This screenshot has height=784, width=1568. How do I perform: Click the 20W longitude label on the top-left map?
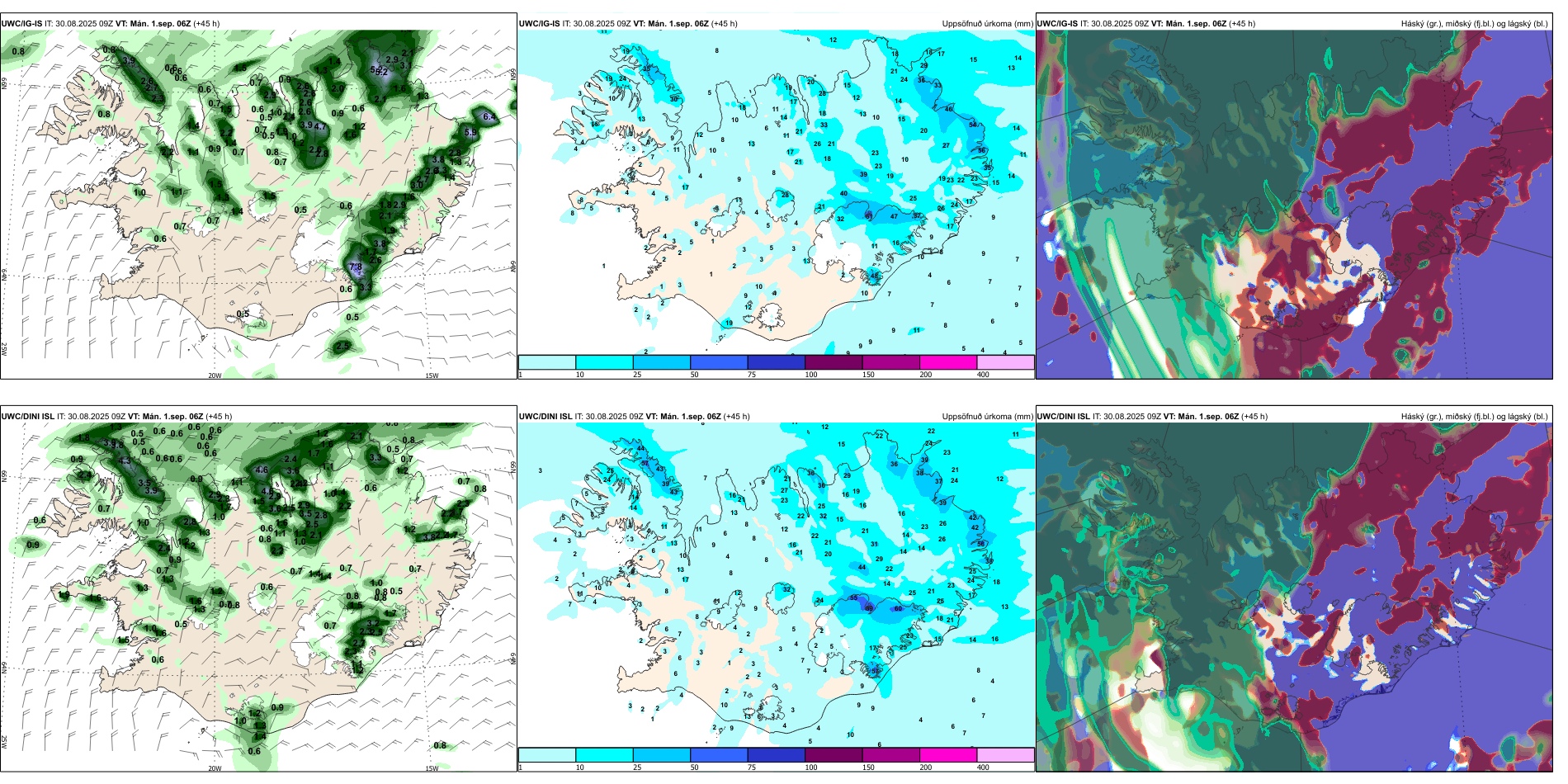coord(215,375)
